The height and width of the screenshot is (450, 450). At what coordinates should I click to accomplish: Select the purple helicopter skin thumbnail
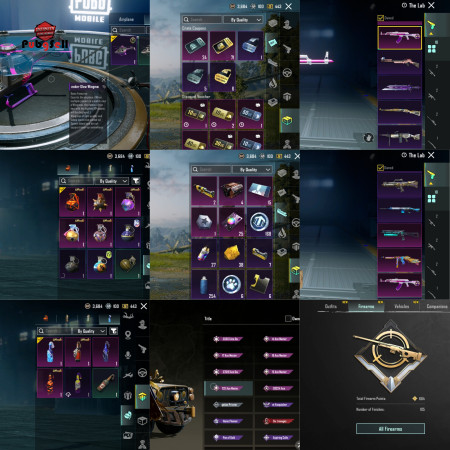pos(123,50)
